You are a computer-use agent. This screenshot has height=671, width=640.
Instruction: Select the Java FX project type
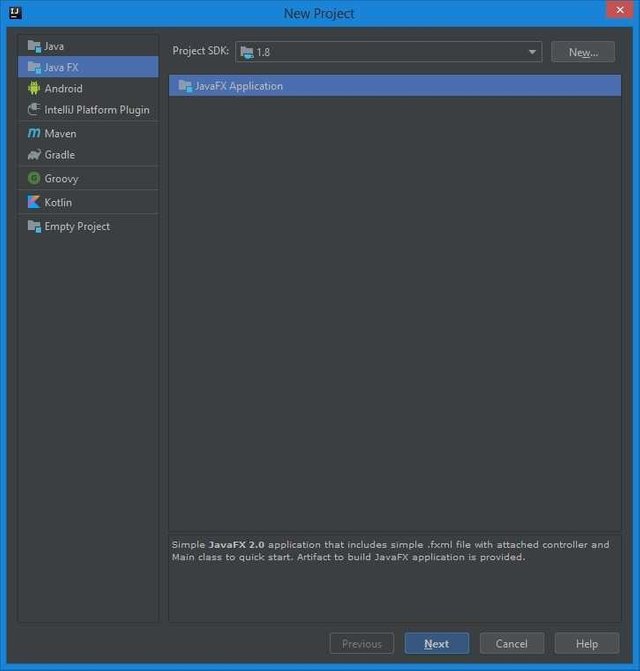[x=88, y=67]
